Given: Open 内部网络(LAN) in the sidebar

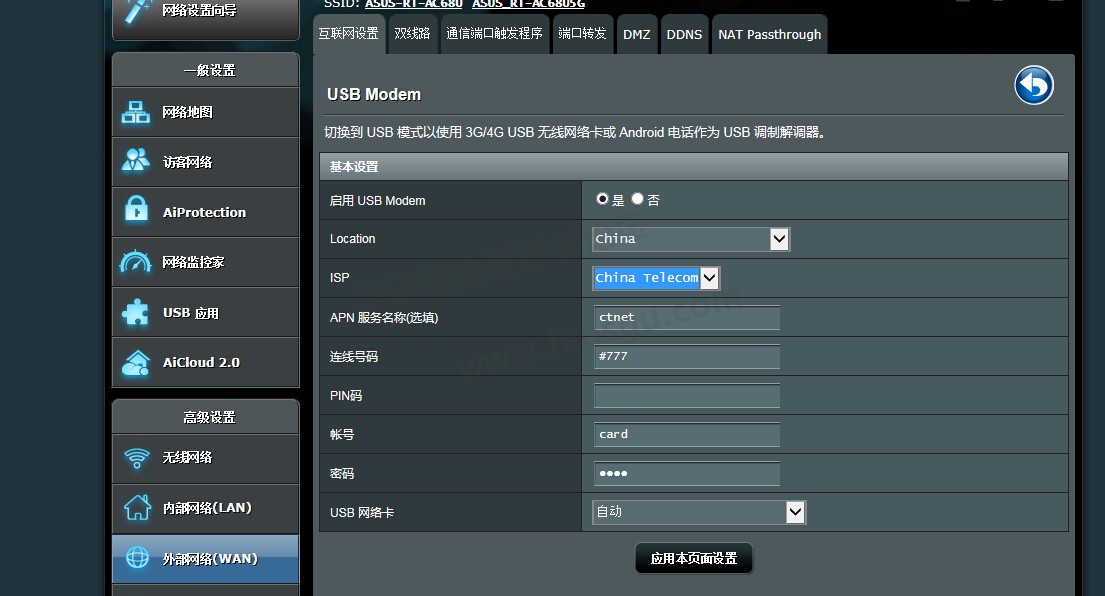Looking at the screenshot, I should coord(206,508).
